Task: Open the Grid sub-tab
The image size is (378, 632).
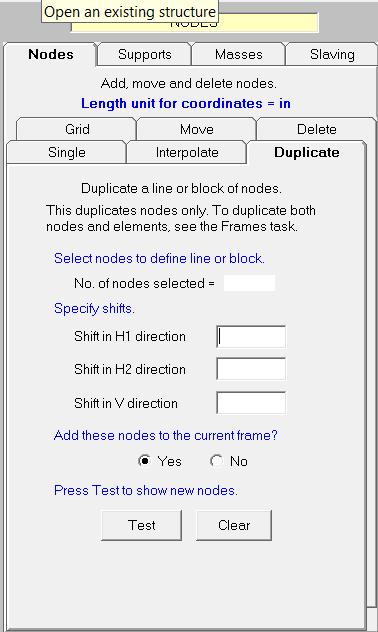Action: [x=77, y=129]
